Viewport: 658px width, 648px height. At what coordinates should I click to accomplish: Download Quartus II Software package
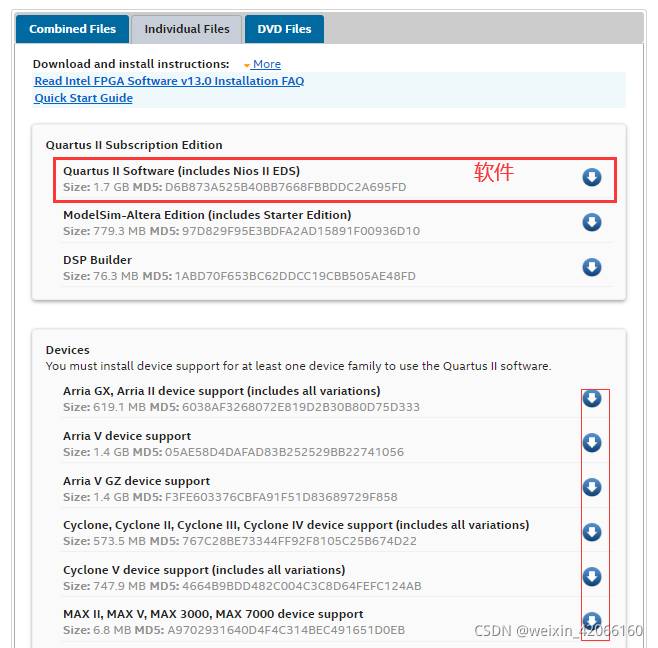(x=592, y=177)
